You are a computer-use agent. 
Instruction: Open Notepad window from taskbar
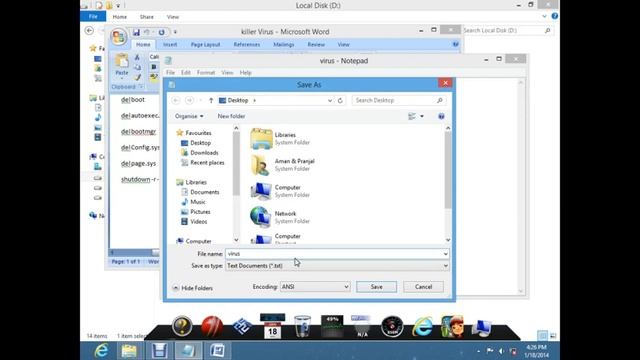[188, 351]
